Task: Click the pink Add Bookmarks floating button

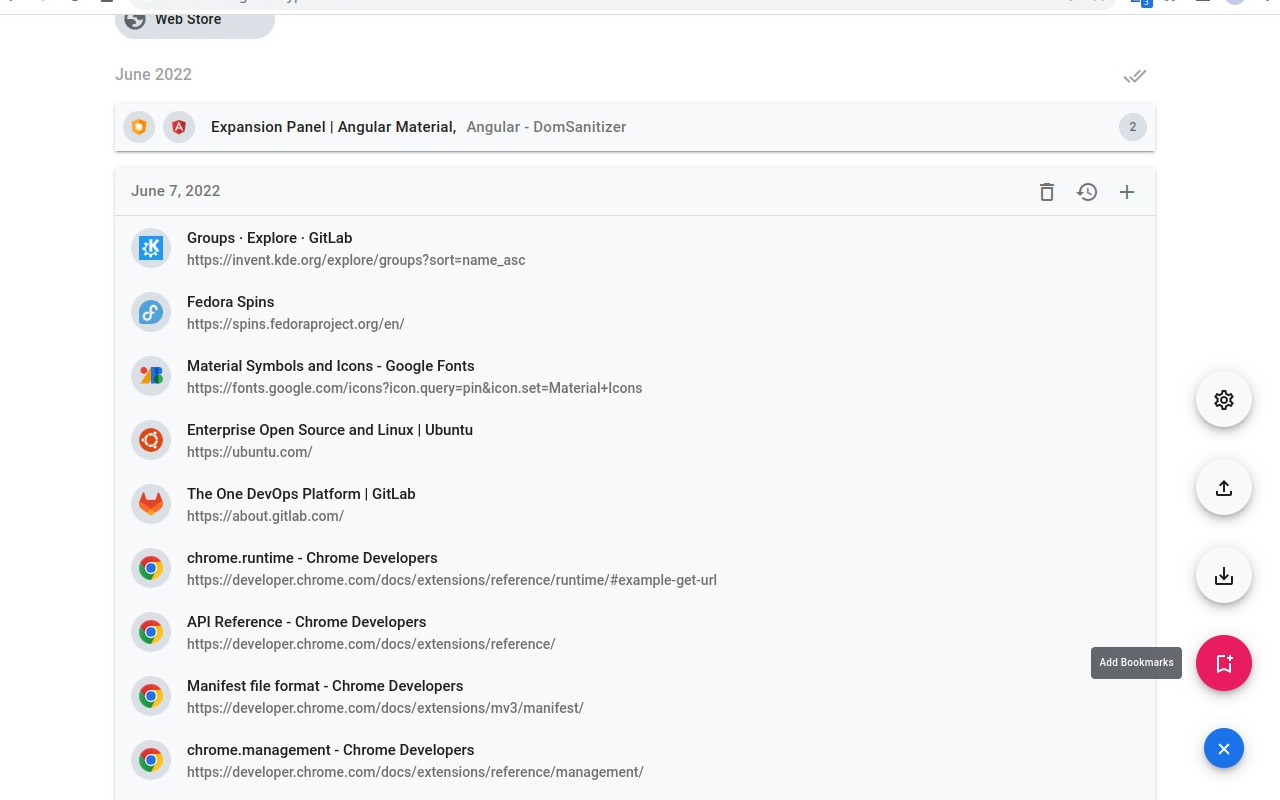Action: point(1224,663)
